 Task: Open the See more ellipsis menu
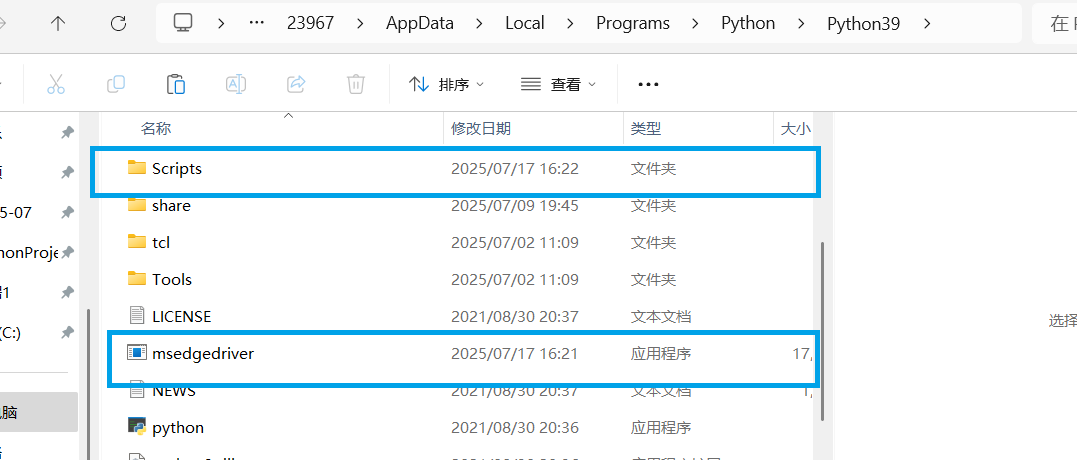648,84
